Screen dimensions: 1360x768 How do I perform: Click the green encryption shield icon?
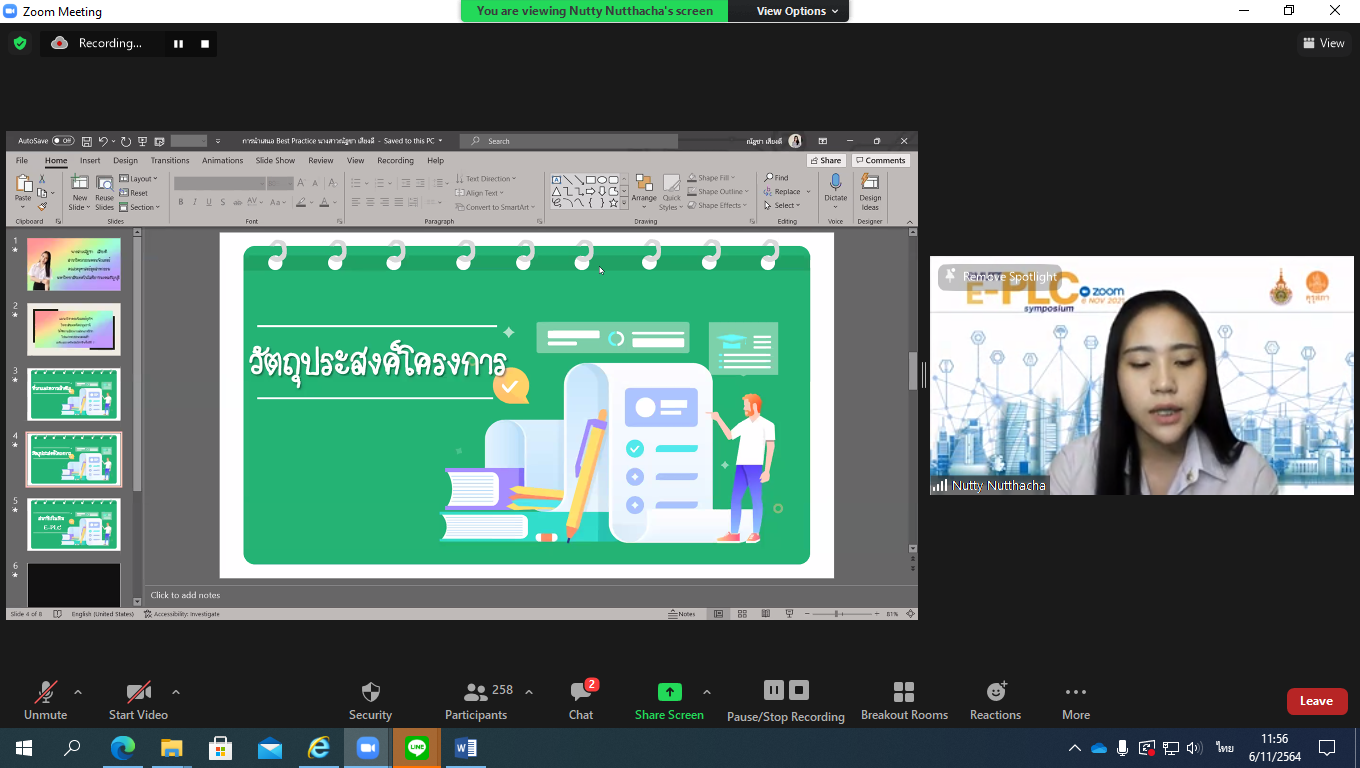[x=20, y=43]
